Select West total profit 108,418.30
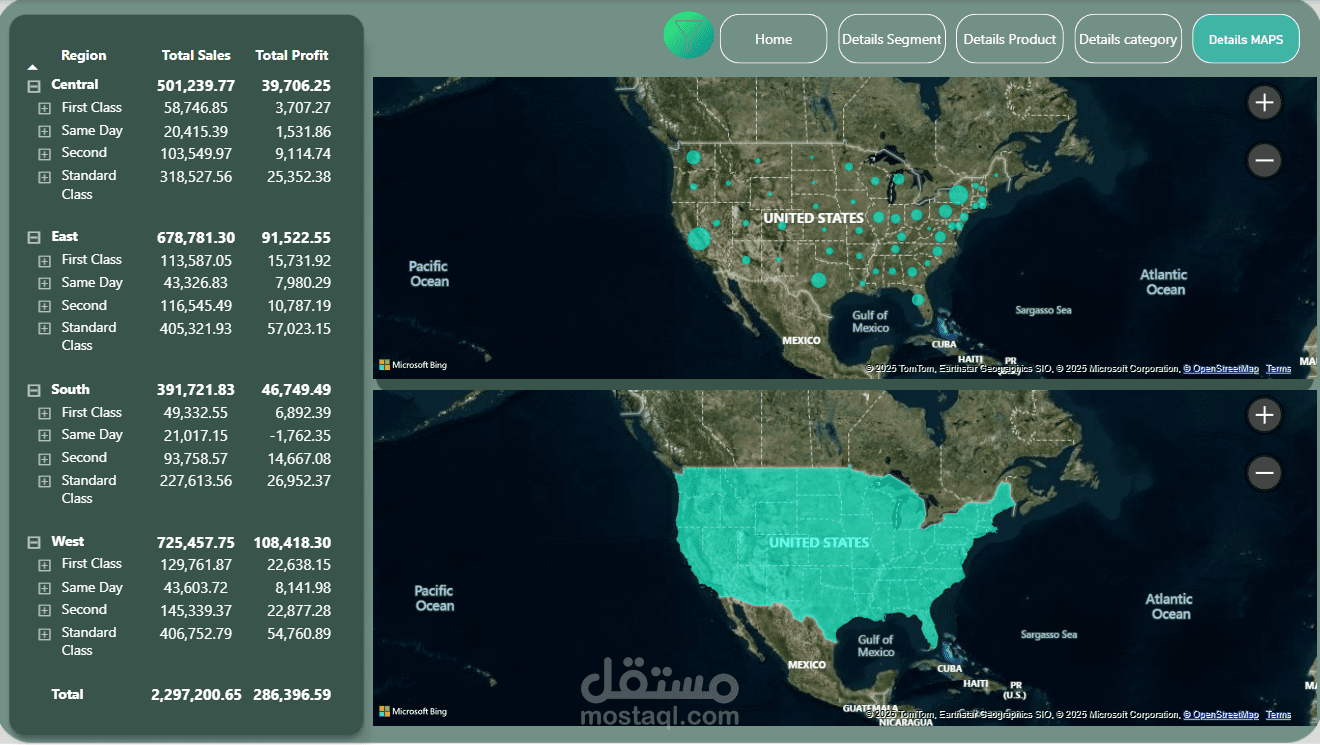 pyautogui.click(x=292, y=543)
